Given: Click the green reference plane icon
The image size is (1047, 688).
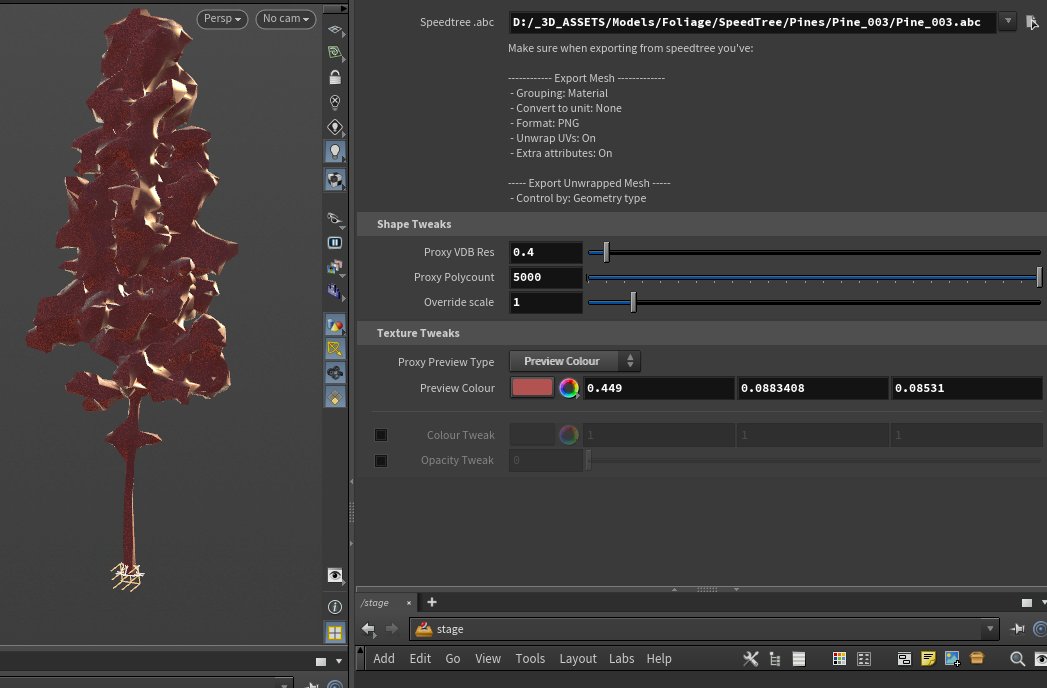Looking at the screenshot, I should click(335, 52).
